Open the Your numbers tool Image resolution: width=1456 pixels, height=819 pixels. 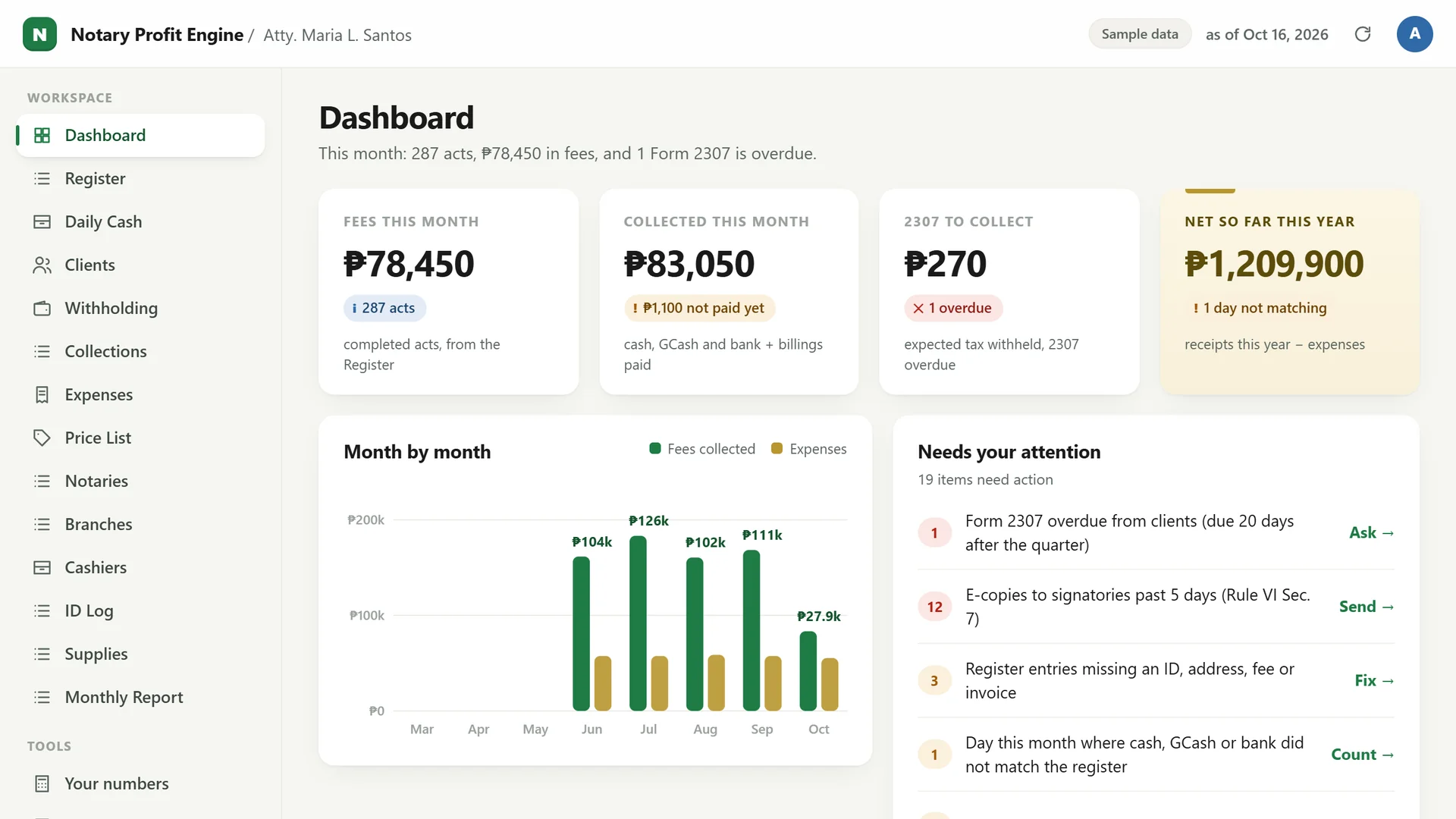[140, 783]
